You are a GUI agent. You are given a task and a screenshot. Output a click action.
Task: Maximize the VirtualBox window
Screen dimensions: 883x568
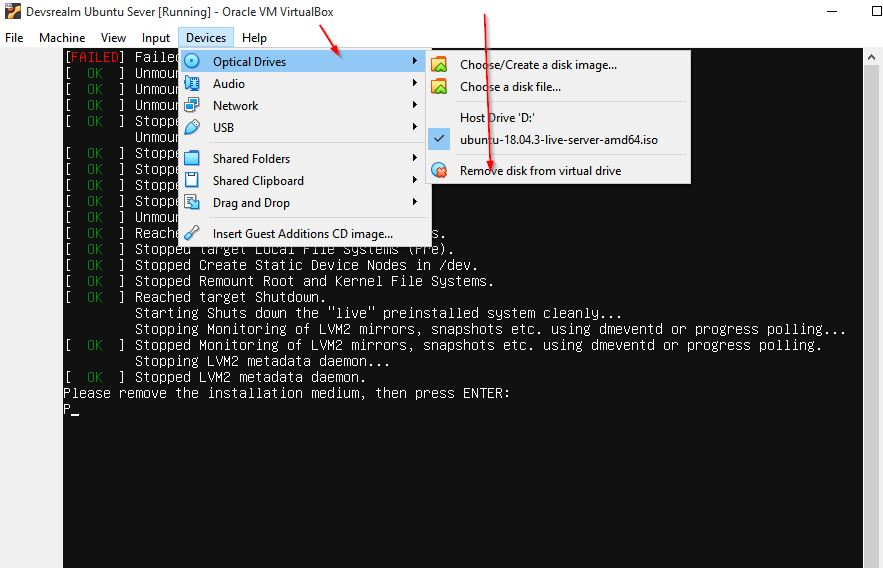tap(876, 11)
